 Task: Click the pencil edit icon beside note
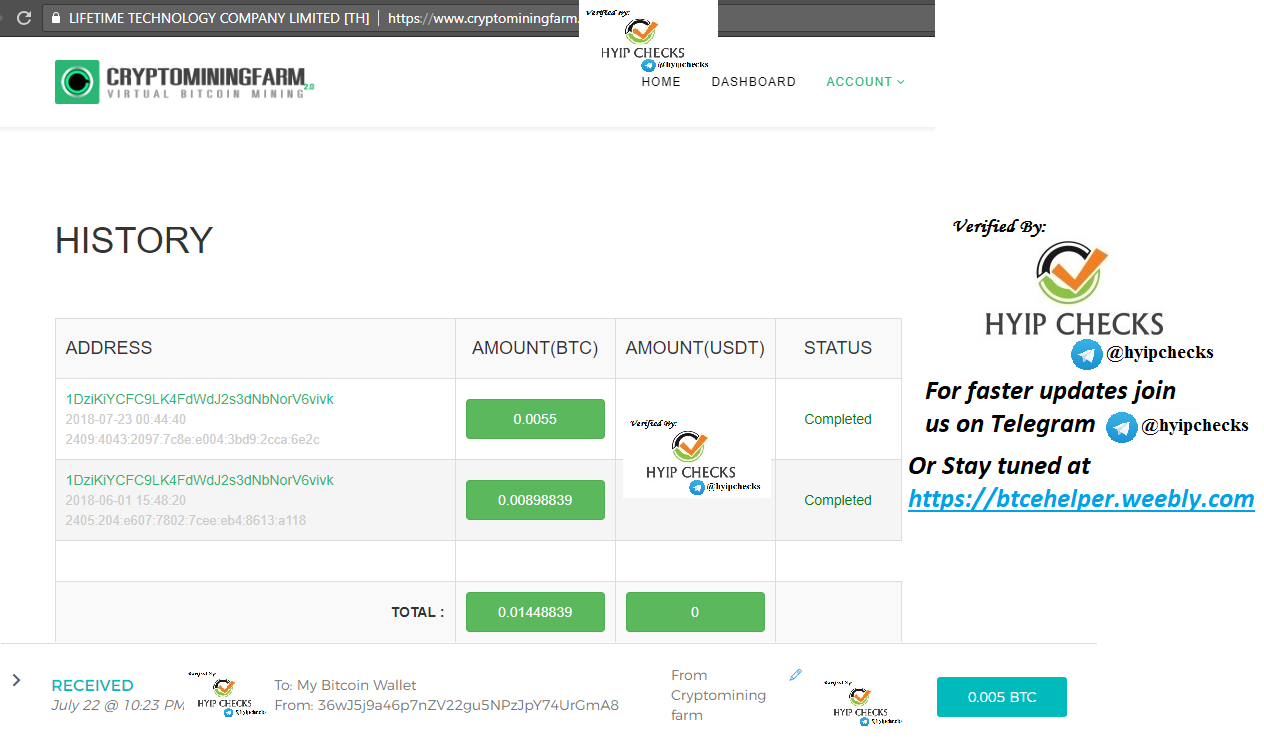click(x=795, y=675)
